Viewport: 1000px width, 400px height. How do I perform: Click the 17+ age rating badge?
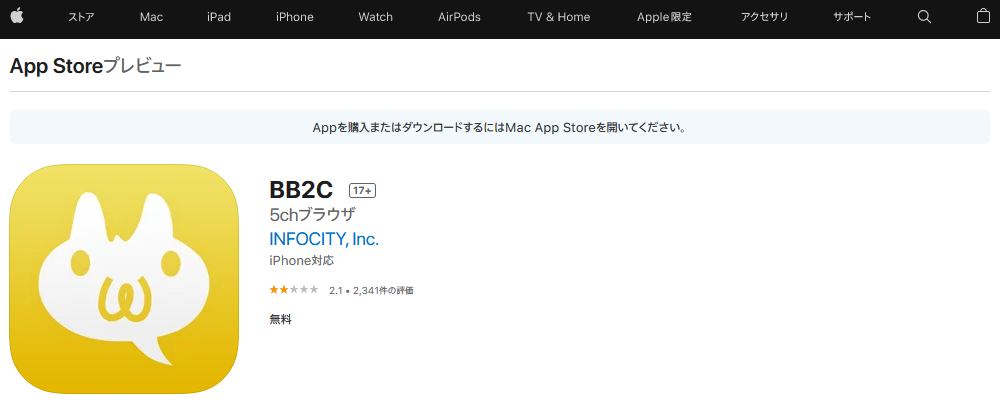click(x=362, y=190)
